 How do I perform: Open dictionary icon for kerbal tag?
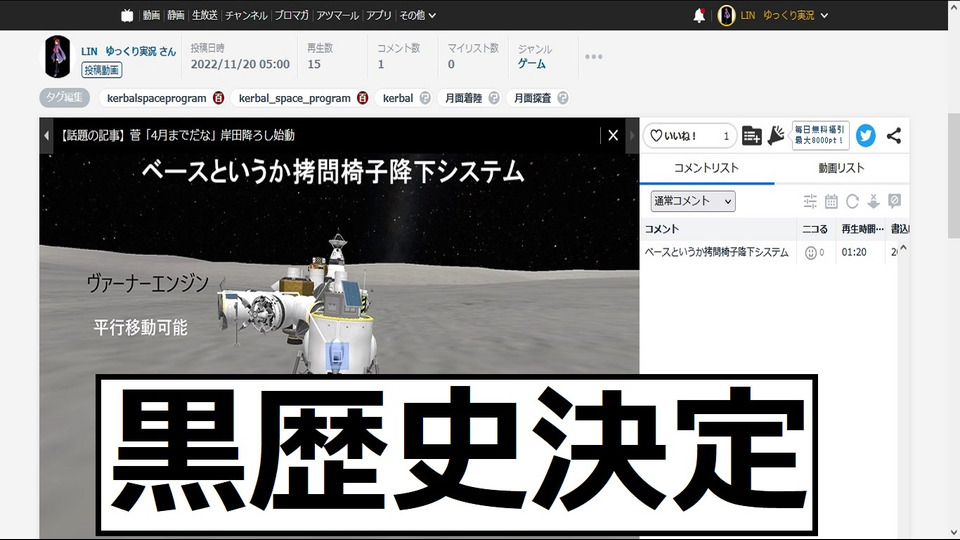pyautogui.click(x=425, y=98)
